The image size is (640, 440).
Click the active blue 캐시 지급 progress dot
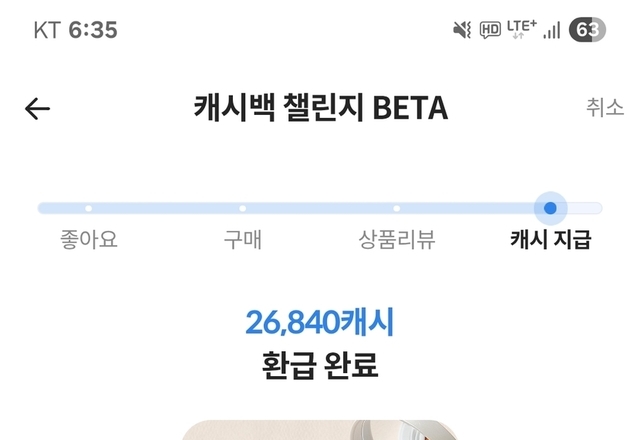tap(550, 208)
